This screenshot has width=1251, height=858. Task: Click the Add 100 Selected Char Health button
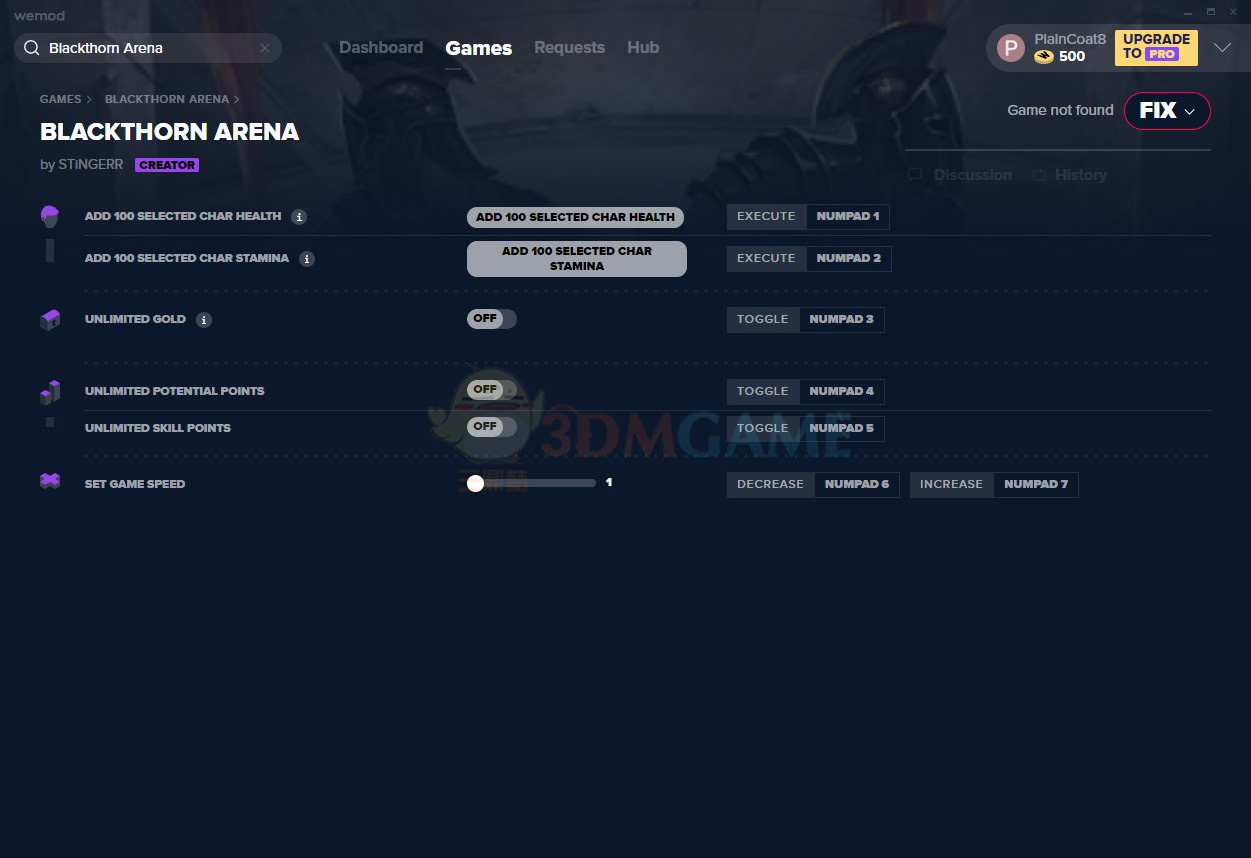[x=575, y=217]
